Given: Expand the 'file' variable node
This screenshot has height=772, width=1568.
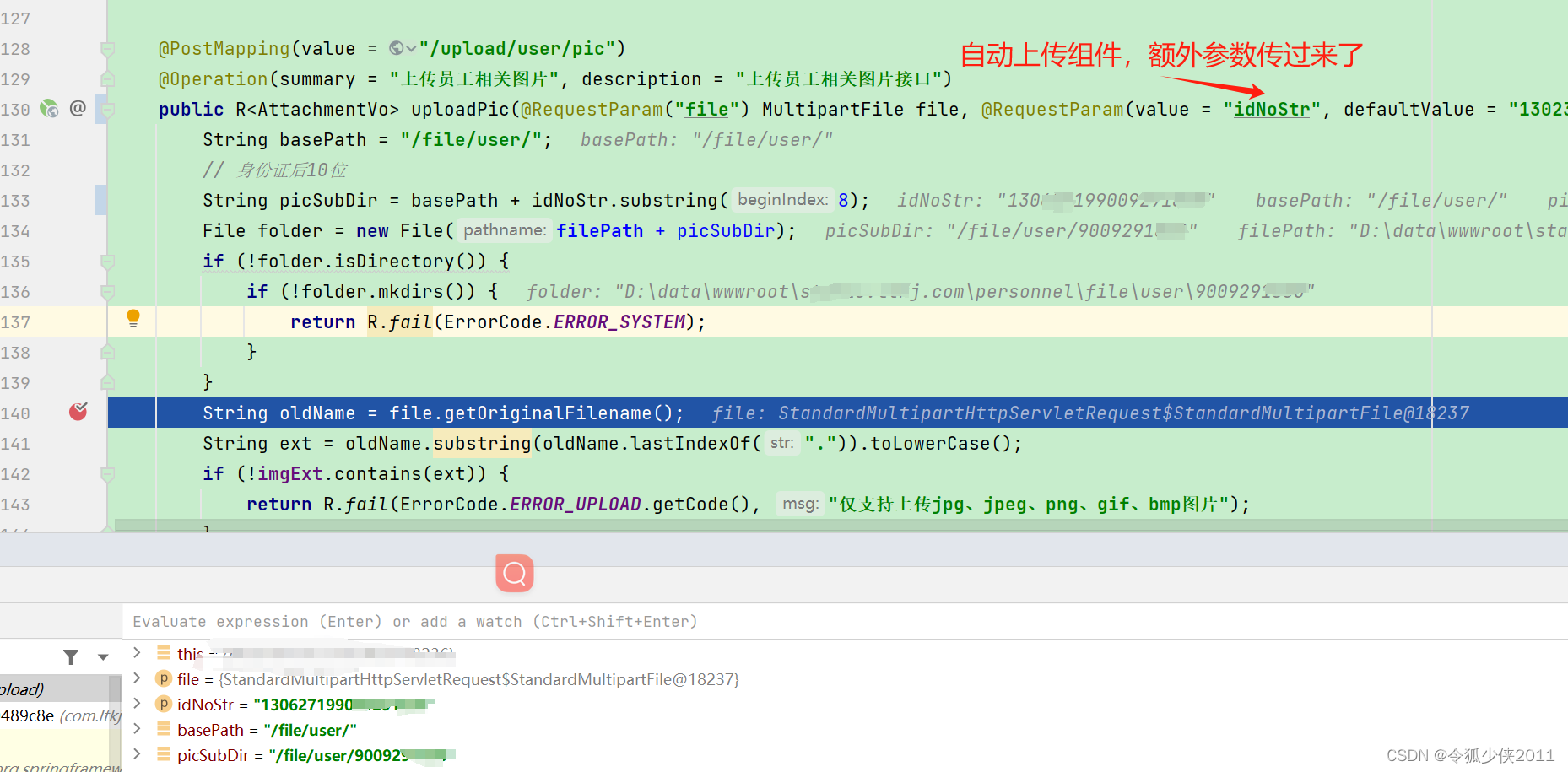Looking at the screenshot, I should coord(137,678).
